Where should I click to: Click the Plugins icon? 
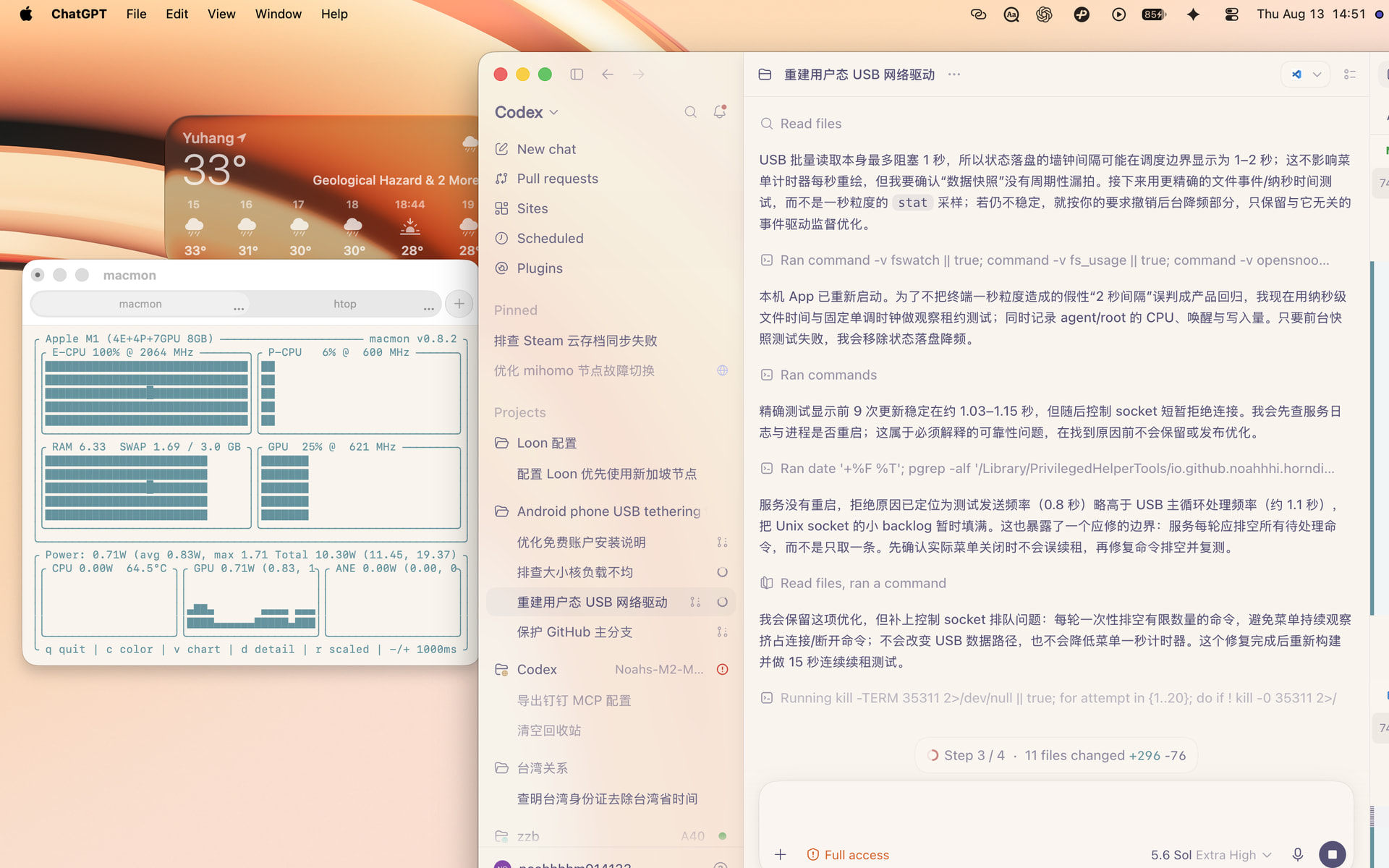pyautogui.click(x=501, y=268)
